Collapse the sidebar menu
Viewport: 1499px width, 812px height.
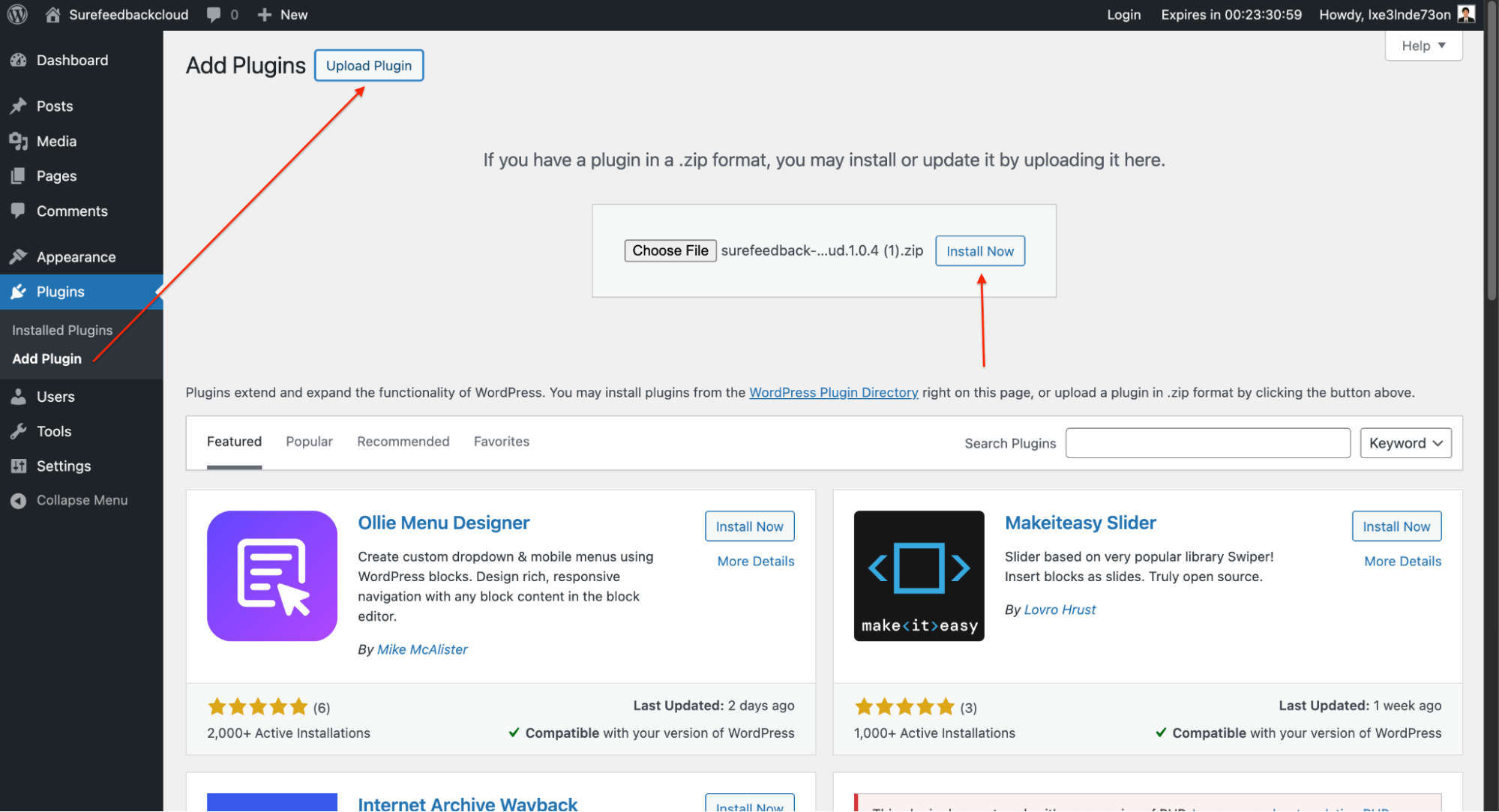click(x=69, y=500)
